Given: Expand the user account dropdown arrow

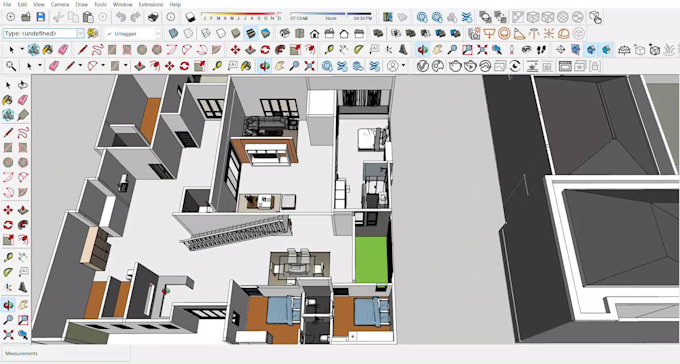Looking at the screenshot, I should 403,66.
